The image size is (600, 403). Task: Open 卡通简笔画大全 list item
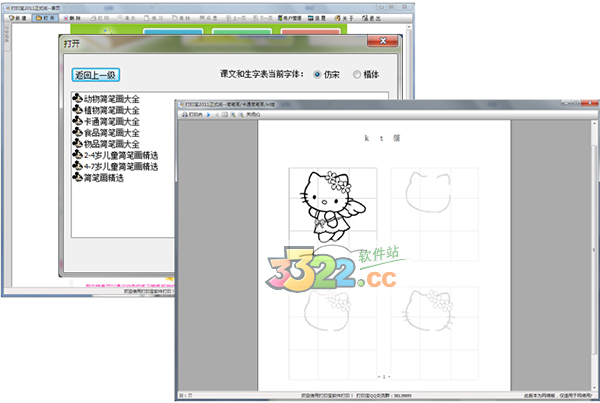pos(106,121)
